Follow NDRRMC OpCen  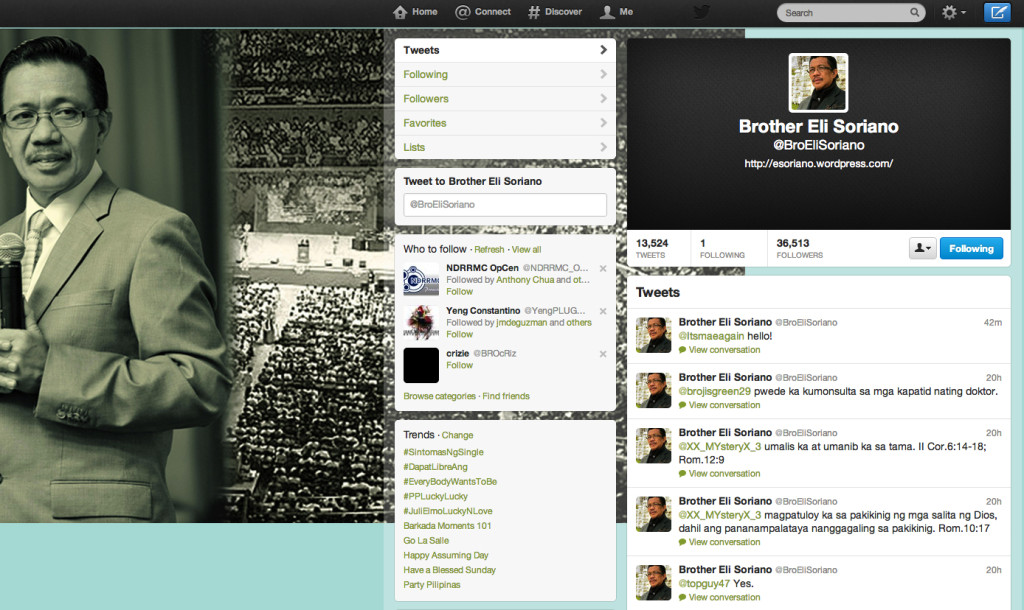(459, 291)
